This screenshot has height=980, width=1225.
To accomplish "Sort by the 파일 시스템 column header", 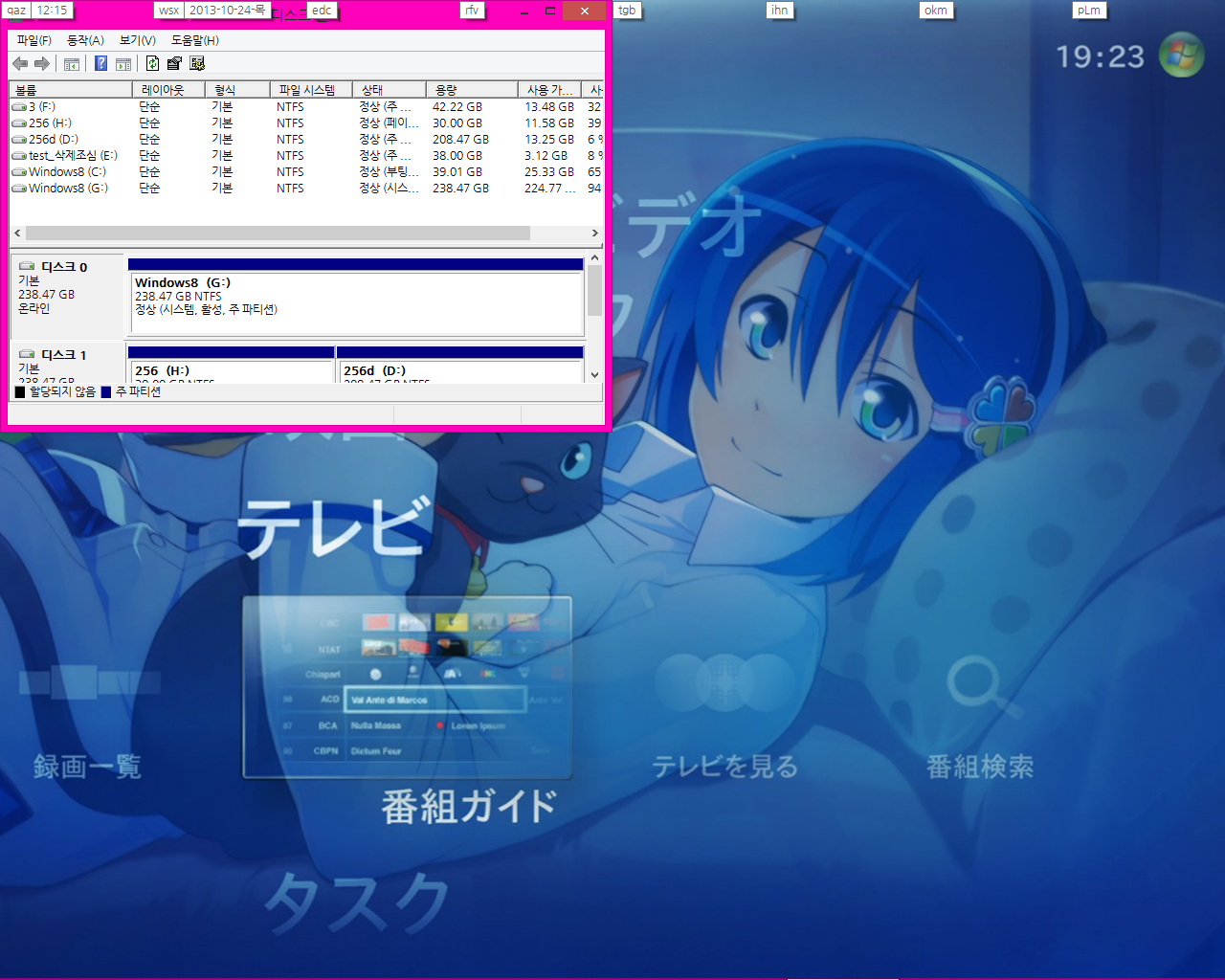I will coord(311,90).
